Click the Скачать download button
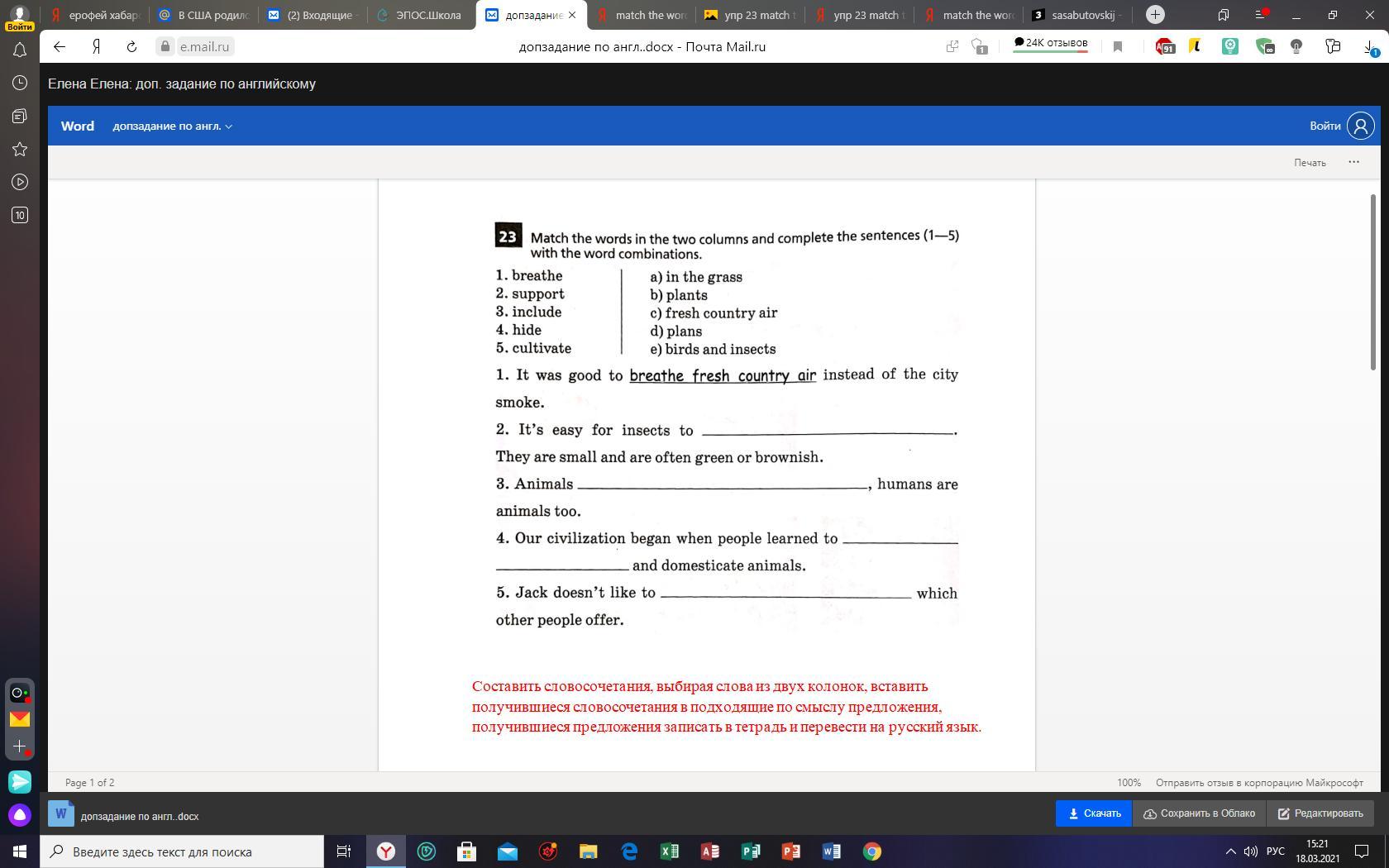1389x868 pixels. coord(1094,813)
